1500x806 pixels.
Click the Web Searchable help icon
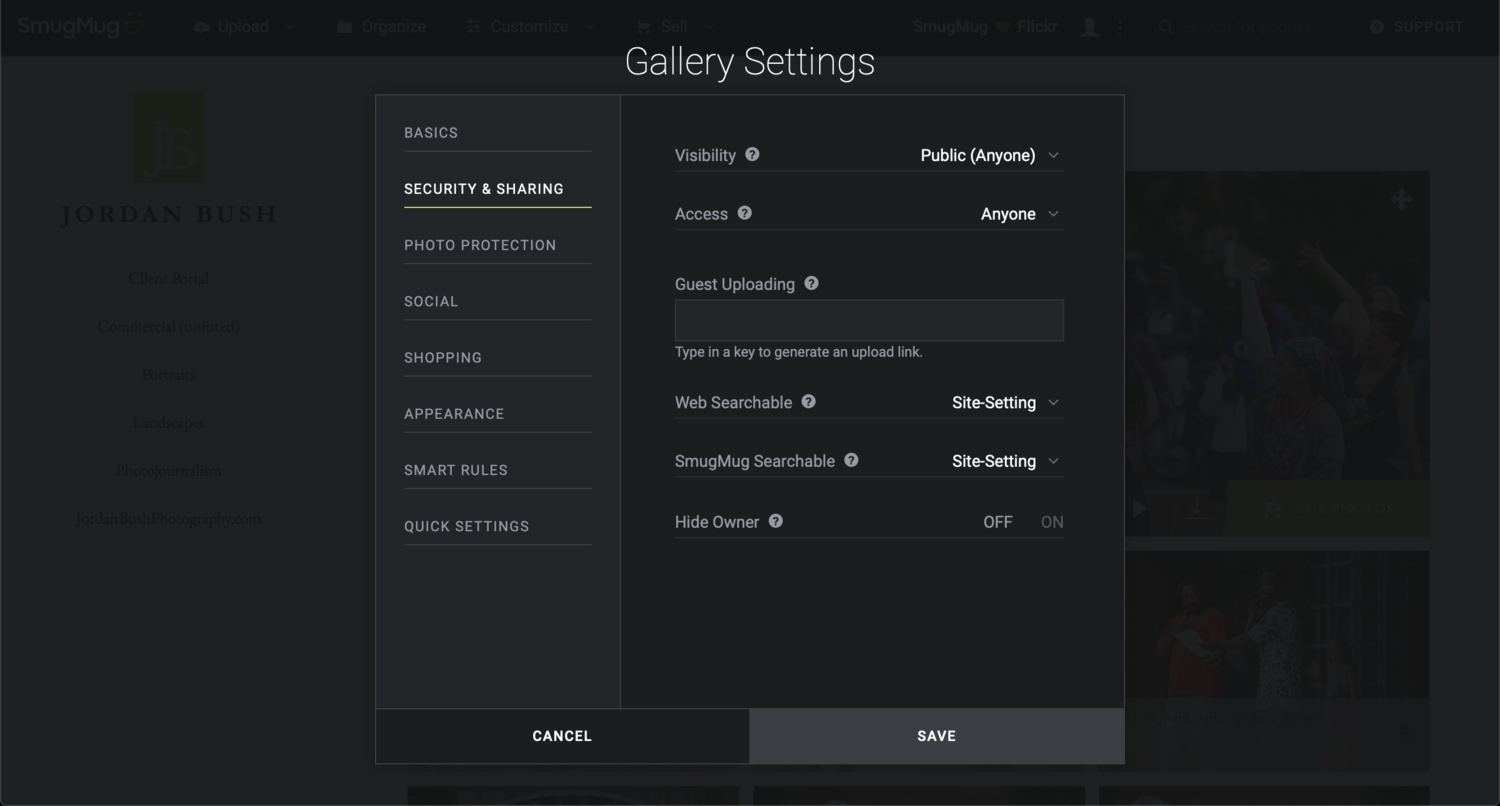coord(808,402)
